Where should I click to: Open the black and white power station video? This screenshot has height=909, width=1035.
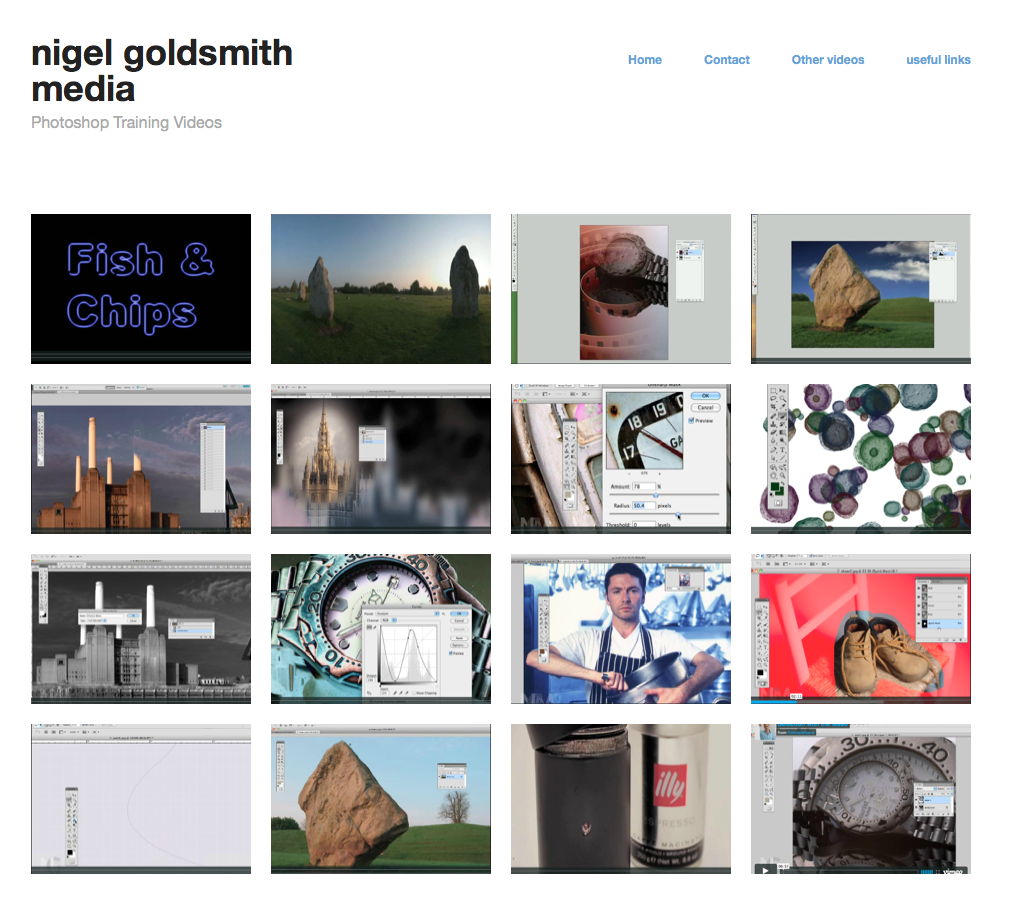[x=141, y=628]
